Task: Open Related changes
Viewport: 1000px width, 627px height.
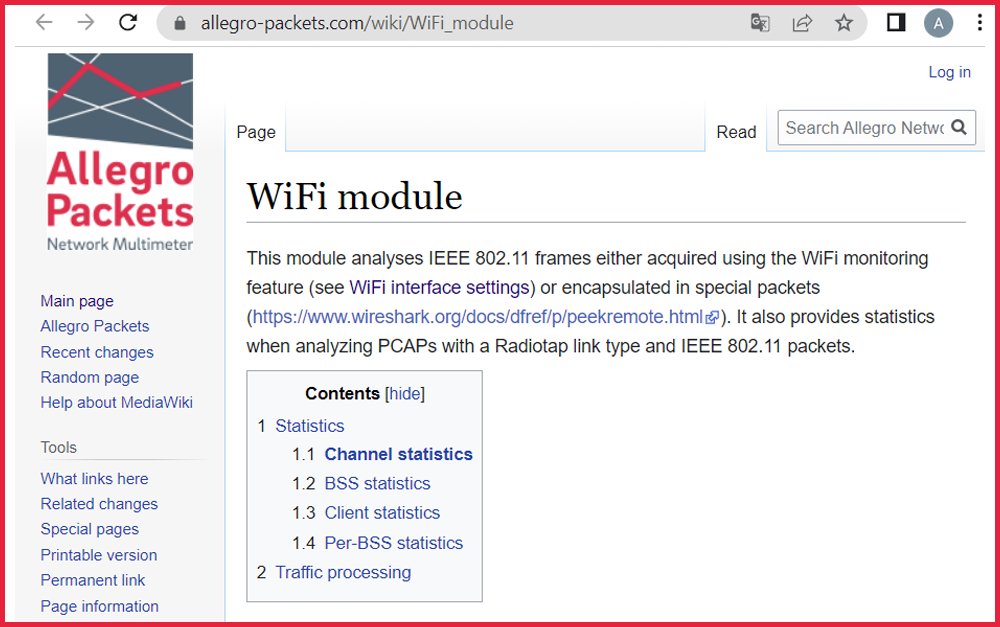Action: coord(99,504)
